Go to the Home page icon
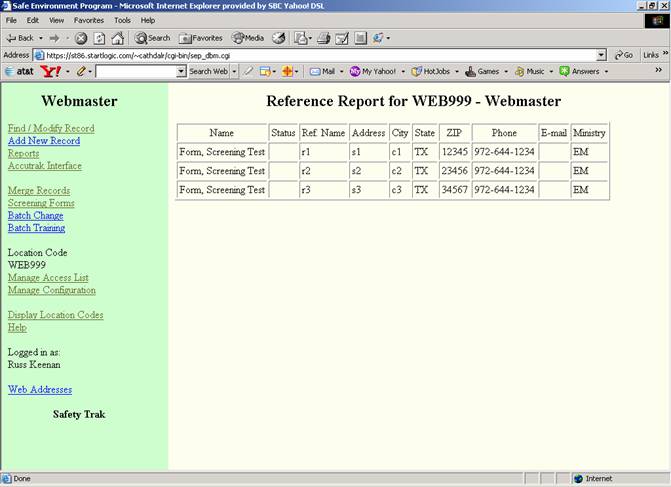Viewport: 671px width, 487px height. [x=117, y=38]
